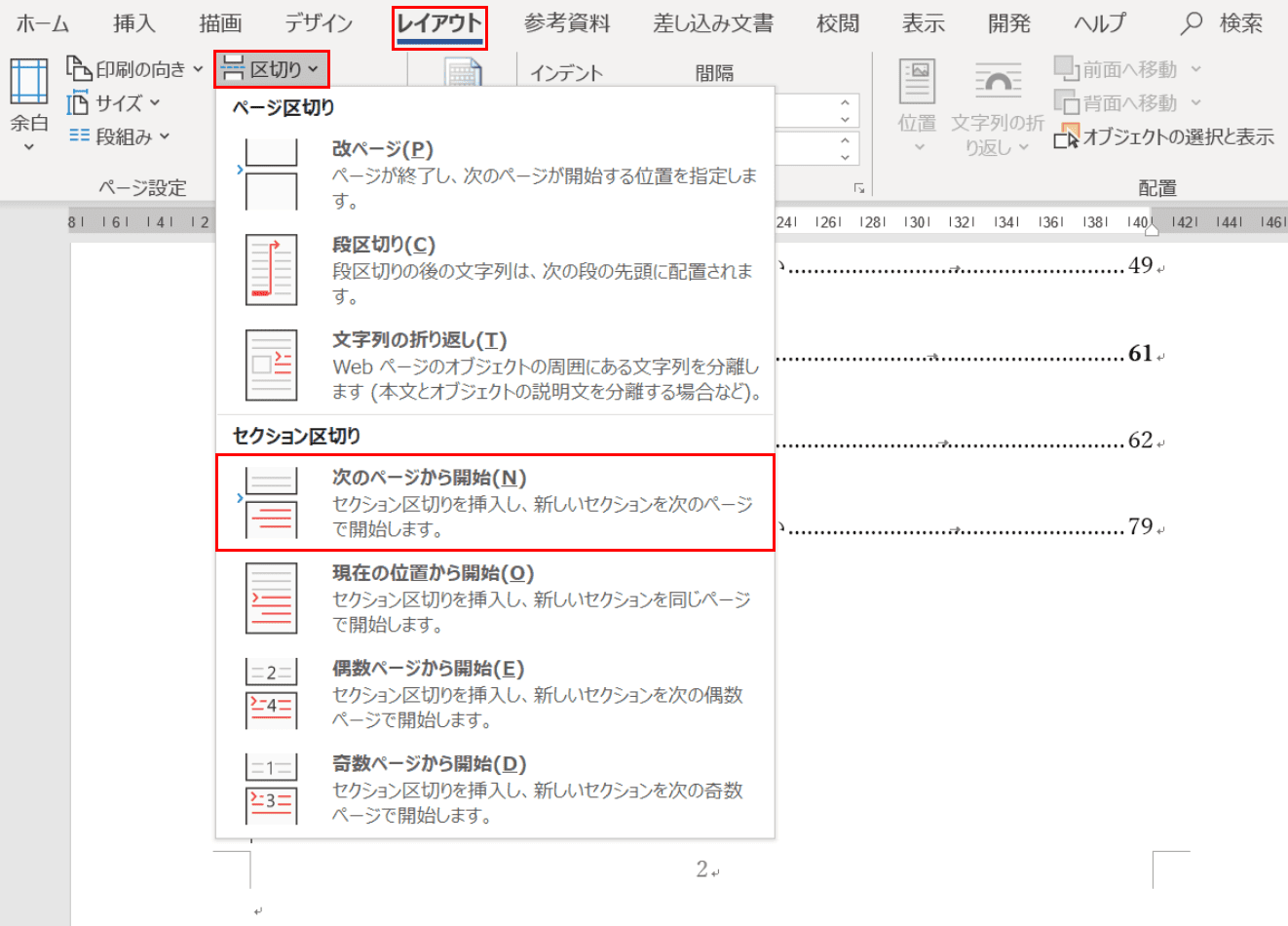The height and width of the screenshot is (926, 1288).
Task: Select the 偶数ページから開始 section break icon
Action: [271, 694]
